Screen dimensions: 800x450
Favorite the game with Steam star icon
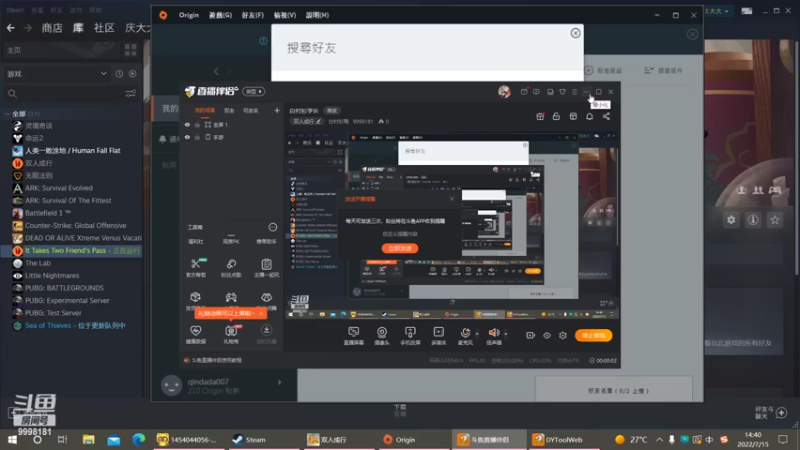click(x=775, y=220)
